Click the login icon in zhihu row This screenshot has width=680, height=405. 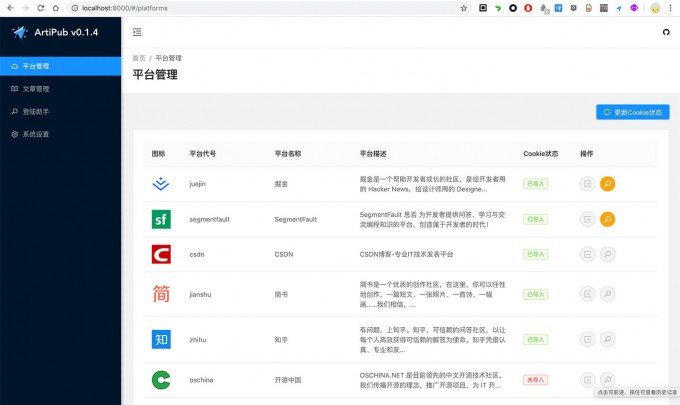pyautogui.click(x=588, y=340)
